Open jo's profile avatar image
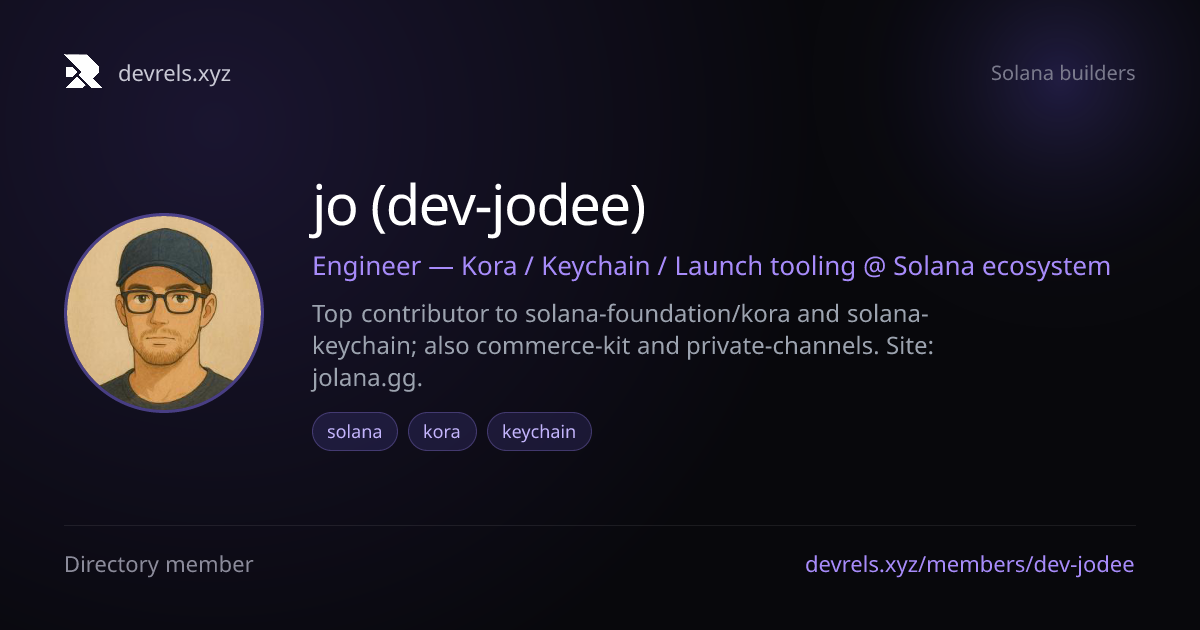Viewport: 1200px width, 630px height. click(x=164, y=312)
